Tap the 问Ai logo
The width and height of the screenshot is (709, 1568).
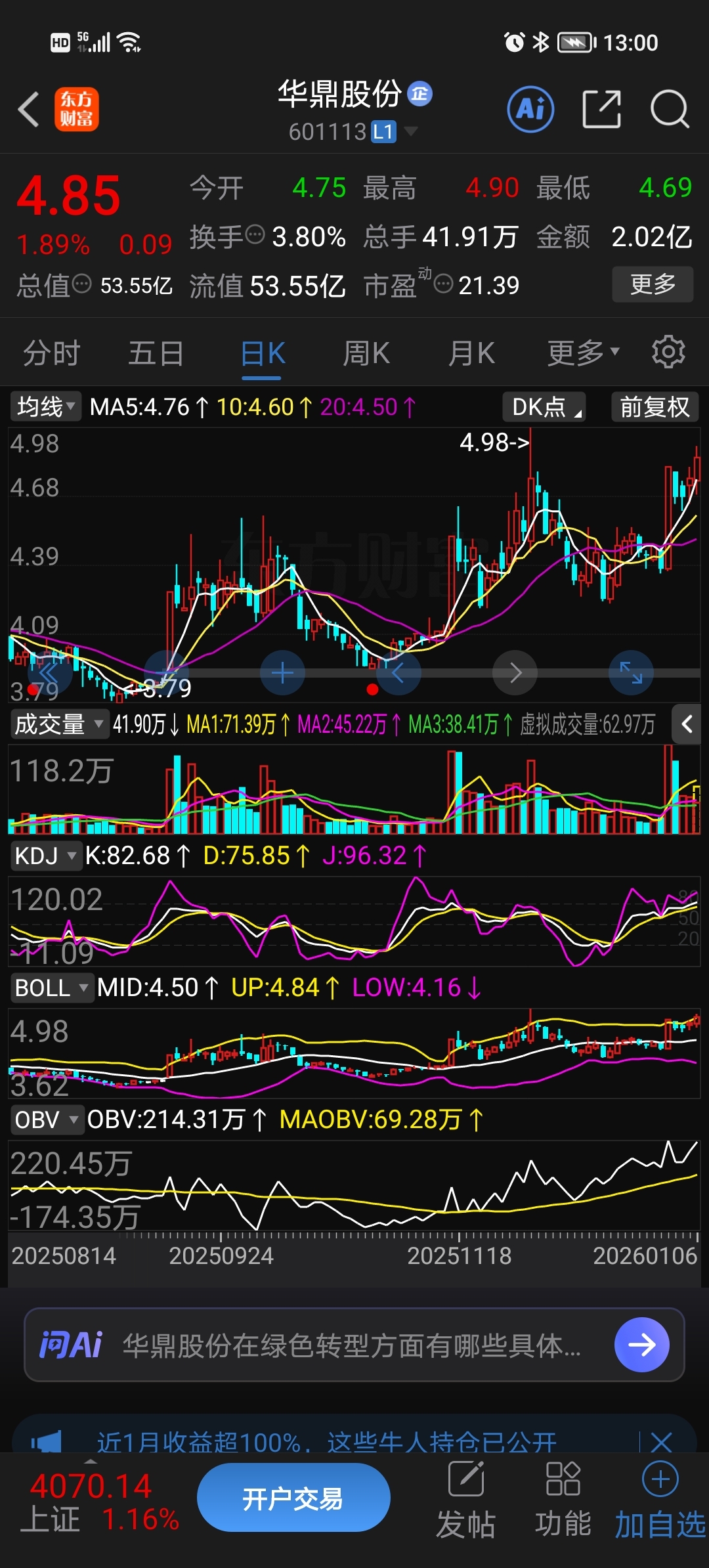(x=71, y=1345)
